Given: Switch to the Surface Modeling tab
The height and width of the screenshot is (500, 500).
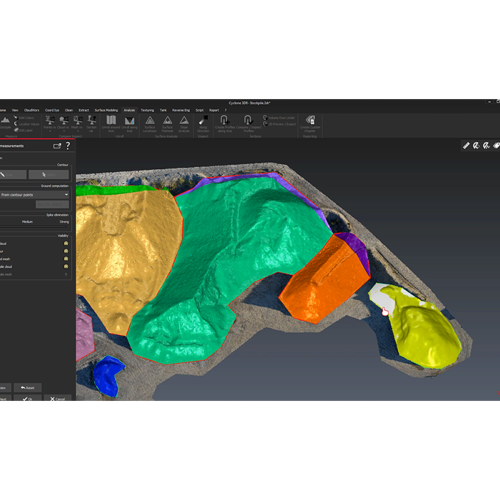Looking at the screenshot, I should coord(106,110).
